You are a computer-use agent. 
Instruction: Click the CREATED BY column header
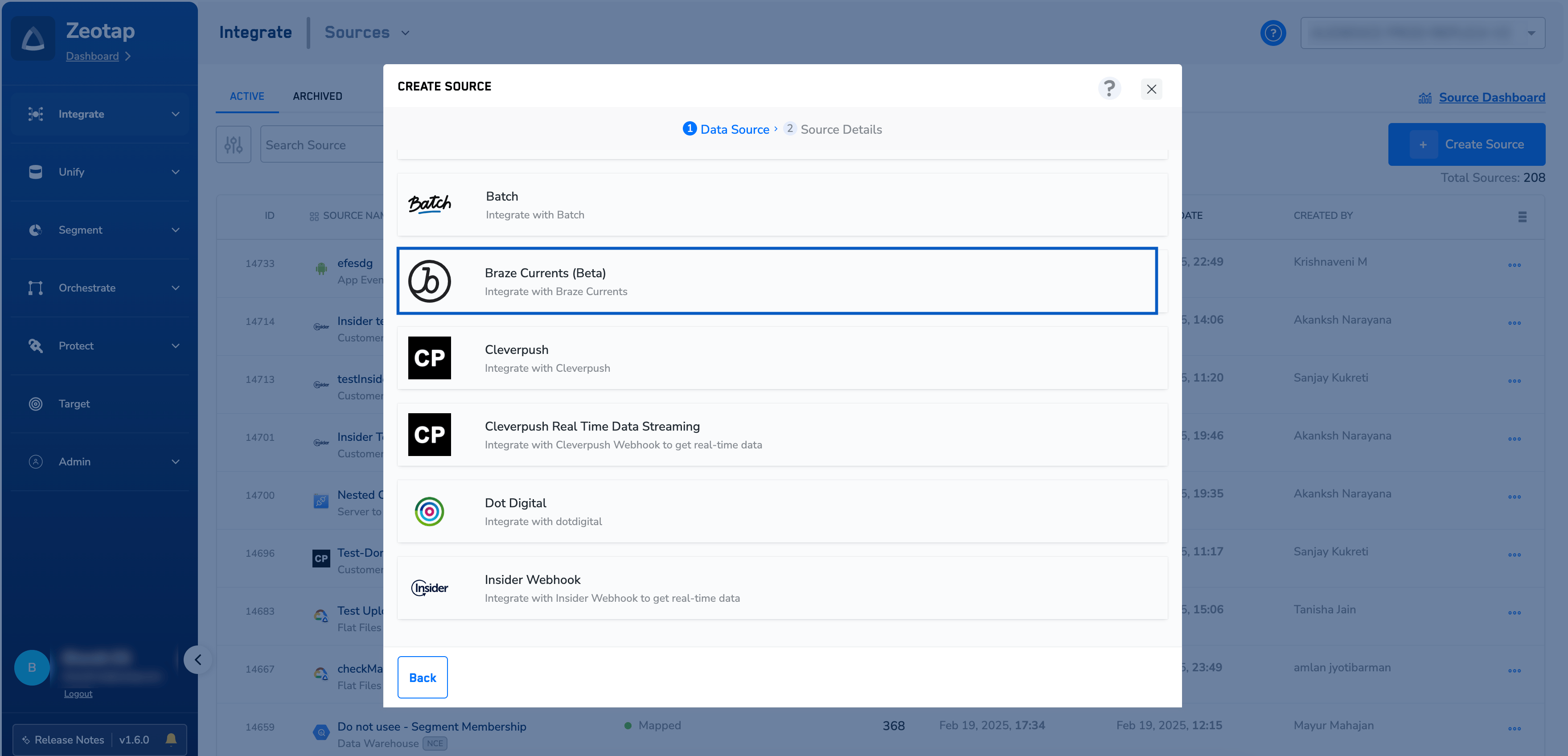[x=1323, y=215]
